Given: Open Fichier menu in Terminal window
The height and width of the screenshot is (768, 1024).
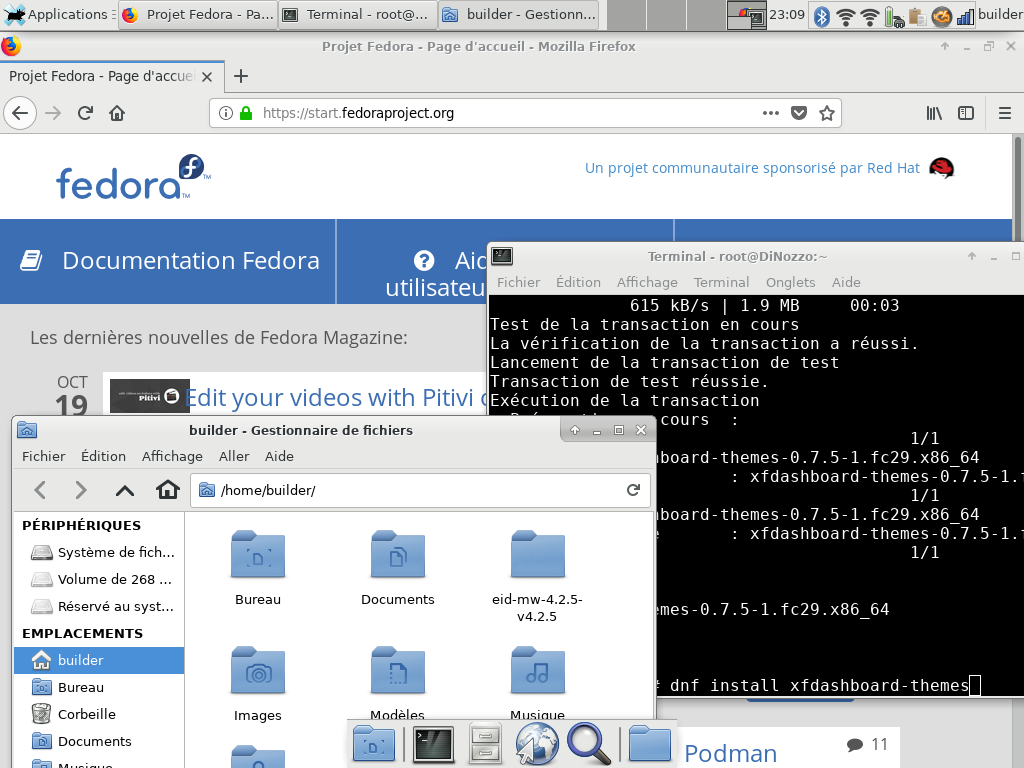Looking at the screenshot, I should click(x=519, y=282).
